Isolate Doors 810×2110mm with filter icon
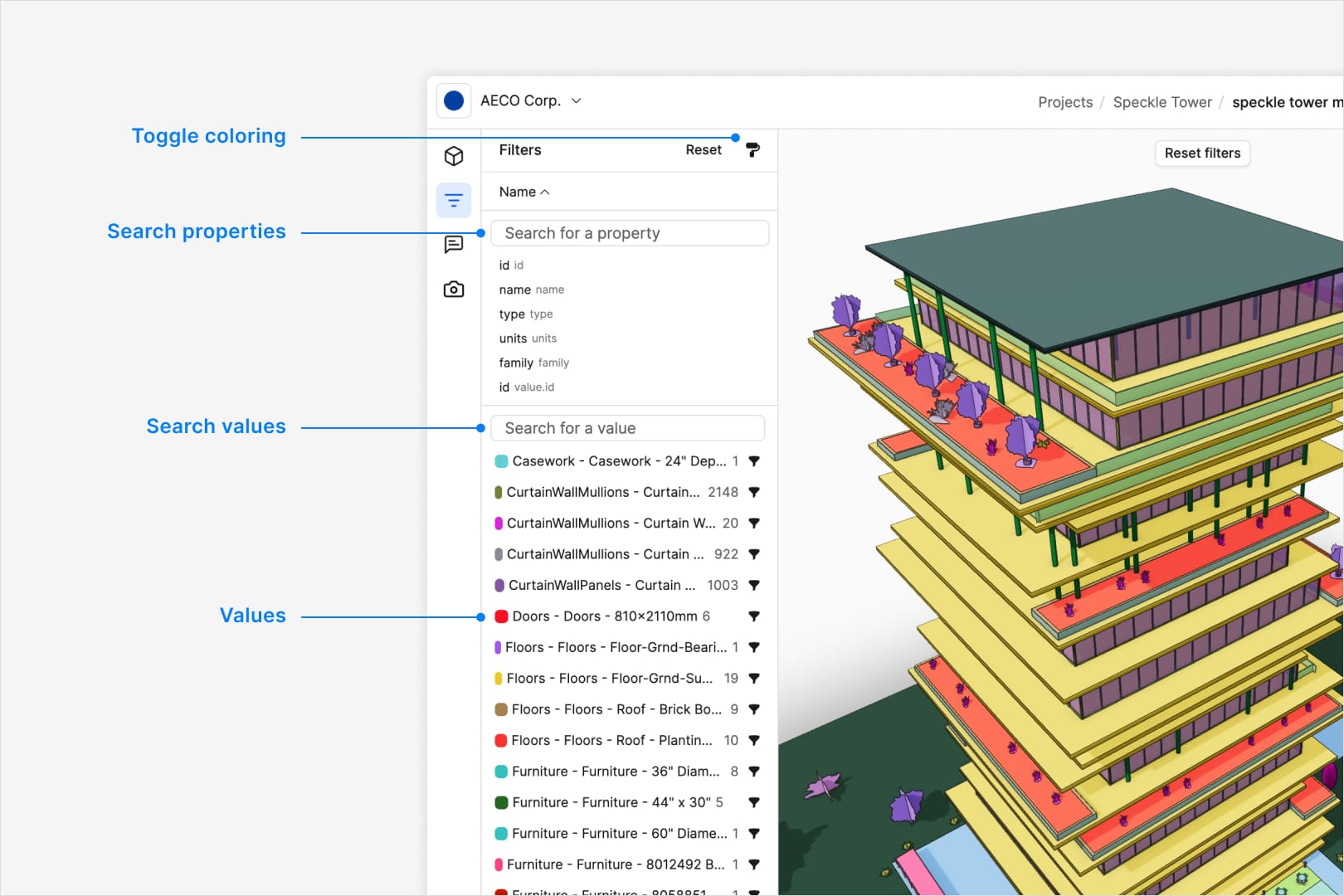This screenshot has width=1344, height=896. coord(754,616)
